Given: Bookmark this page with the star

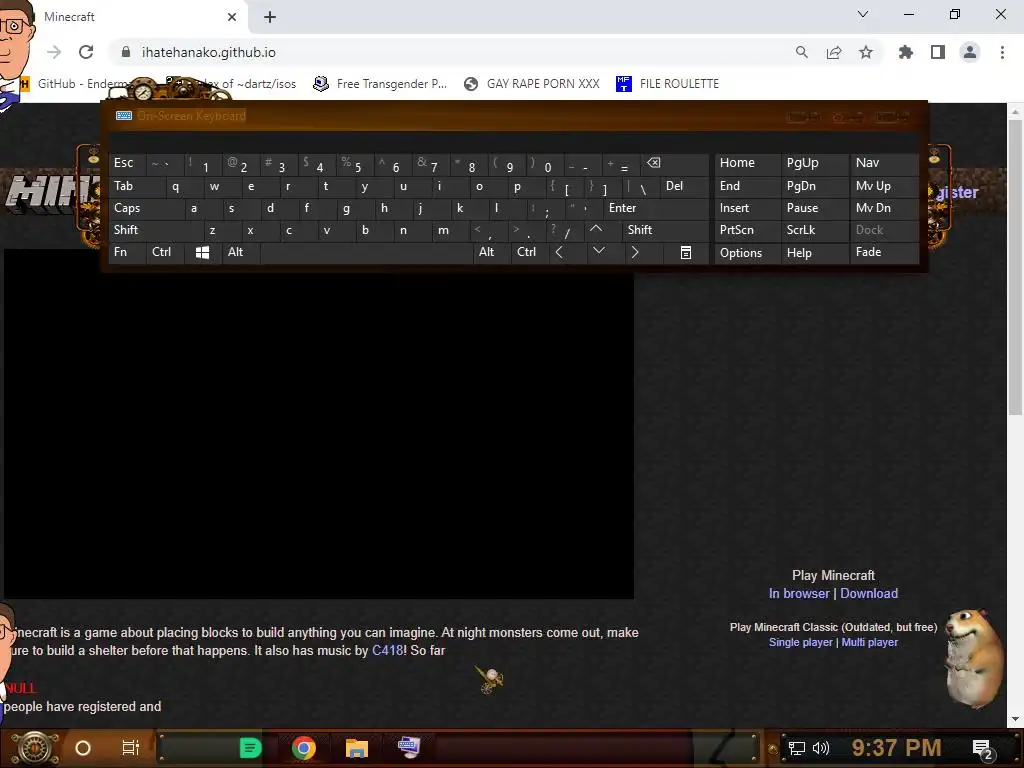Looking at the screenshot, I should 866,52.
